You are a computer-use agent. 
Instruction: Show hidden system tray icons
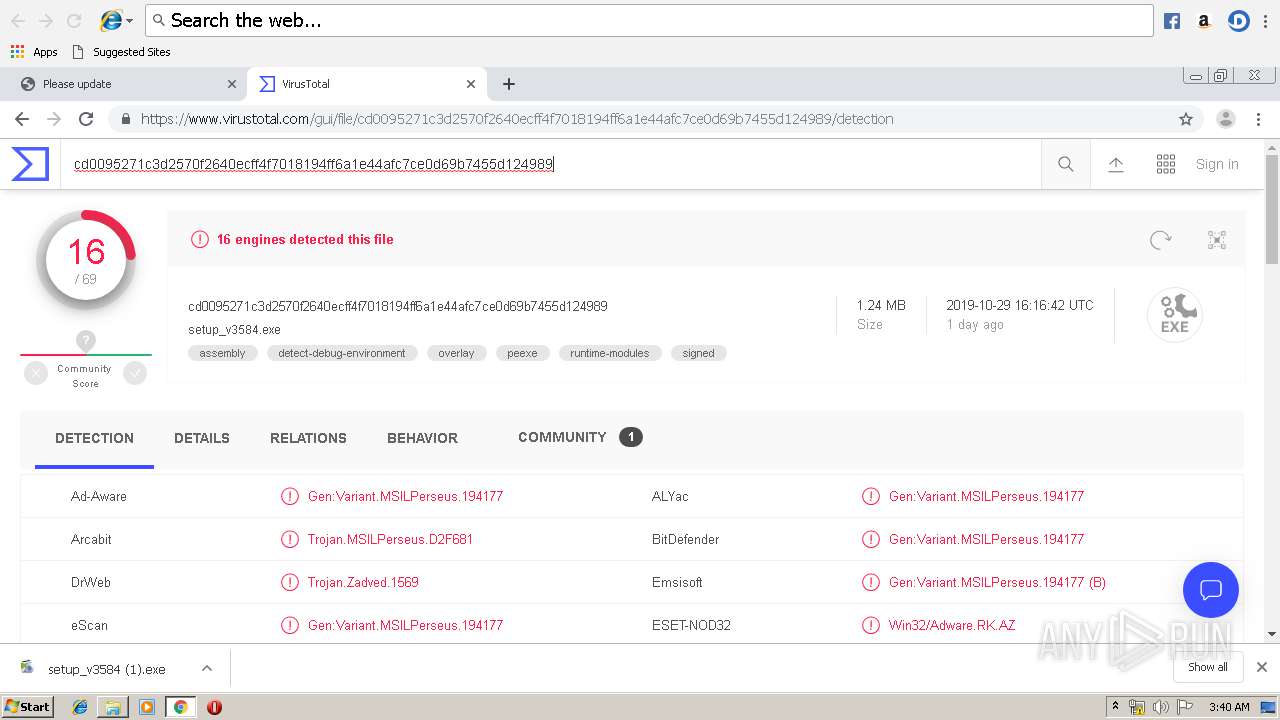1116,707
